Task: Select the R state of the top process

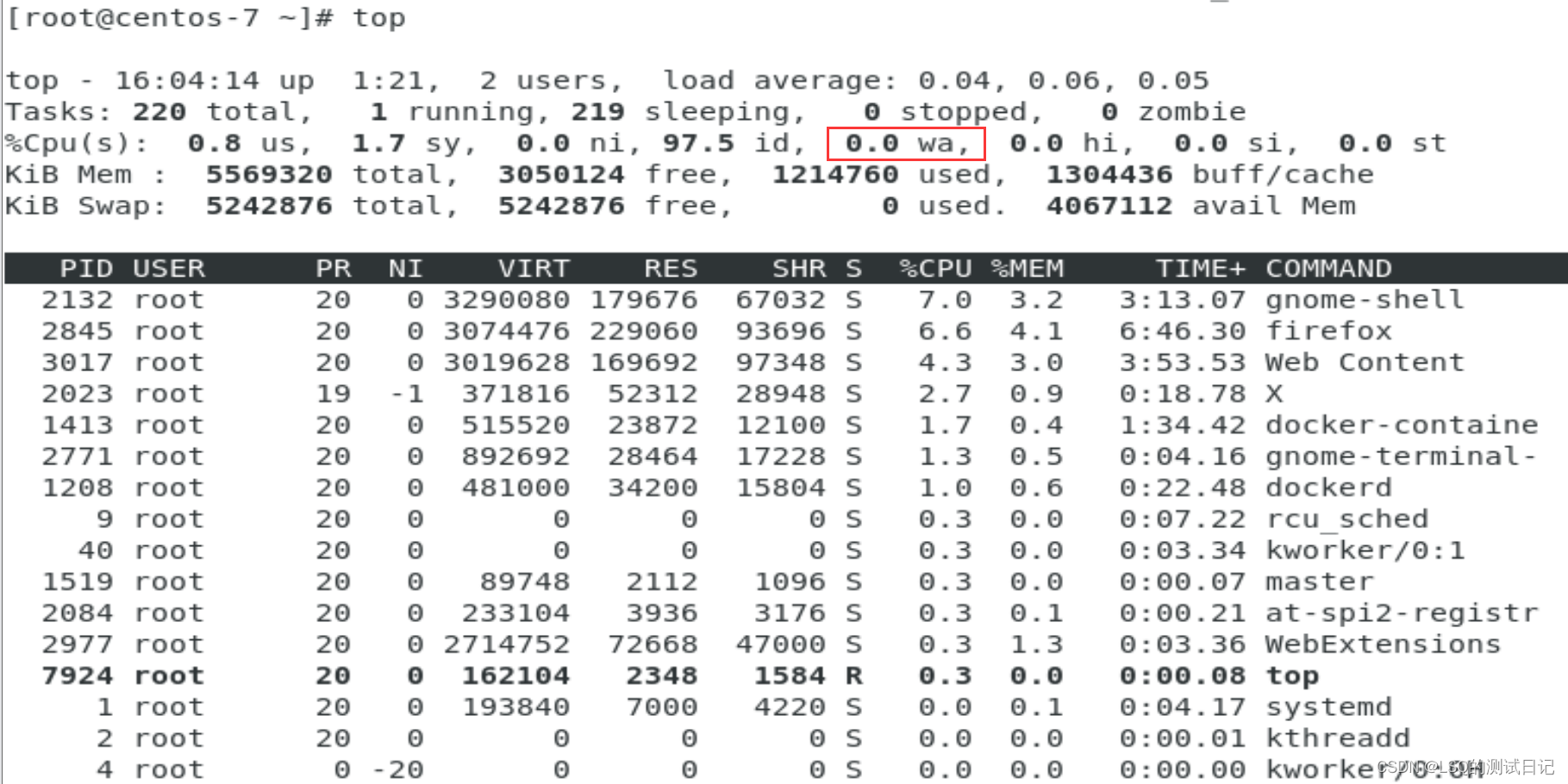Action: click(x=853, y=675)
